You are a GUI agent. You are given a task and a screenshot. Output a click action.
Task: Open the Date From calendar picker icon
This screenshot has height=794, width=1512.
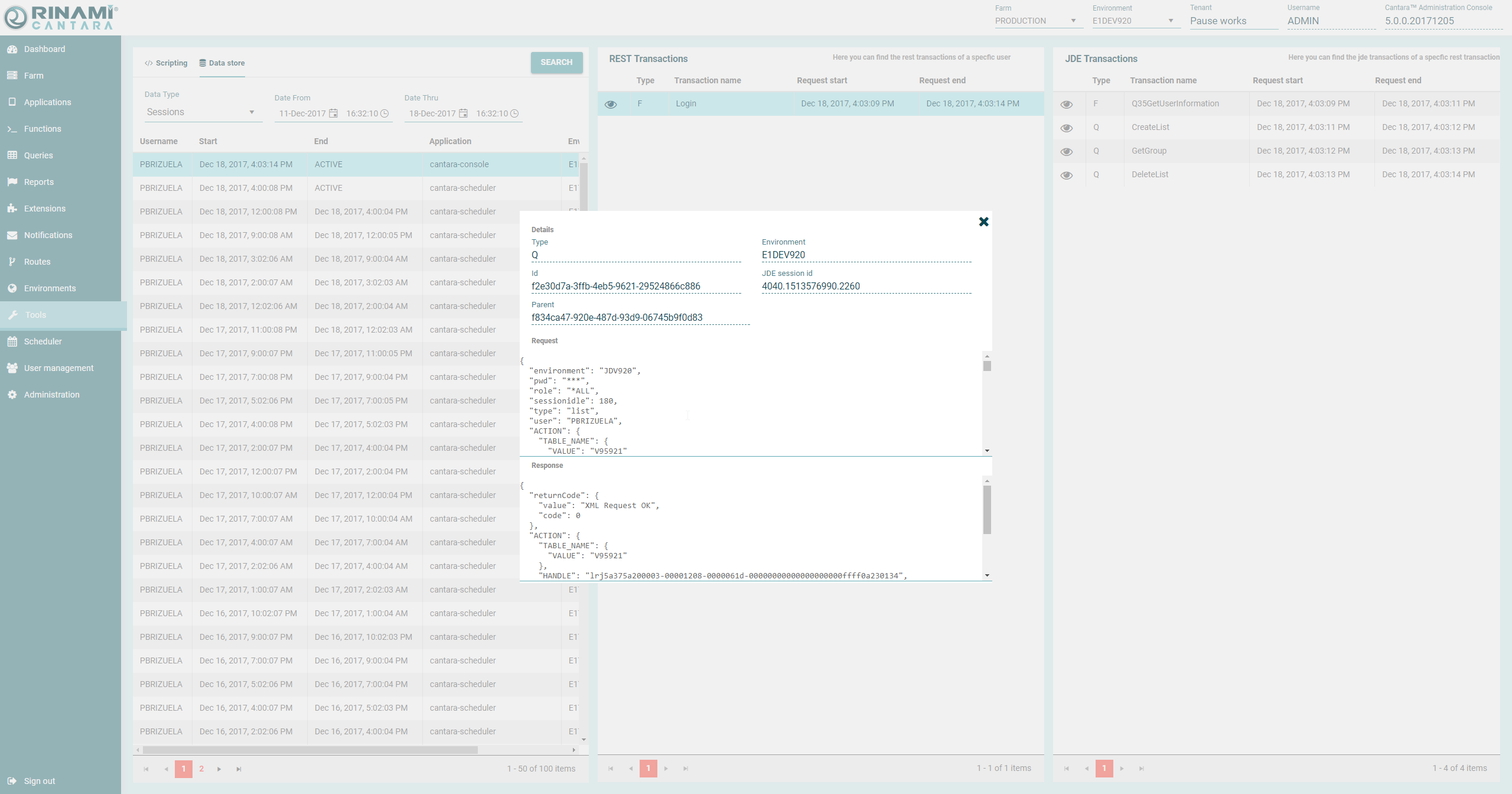pyautogui.click(x=334, y=113)
